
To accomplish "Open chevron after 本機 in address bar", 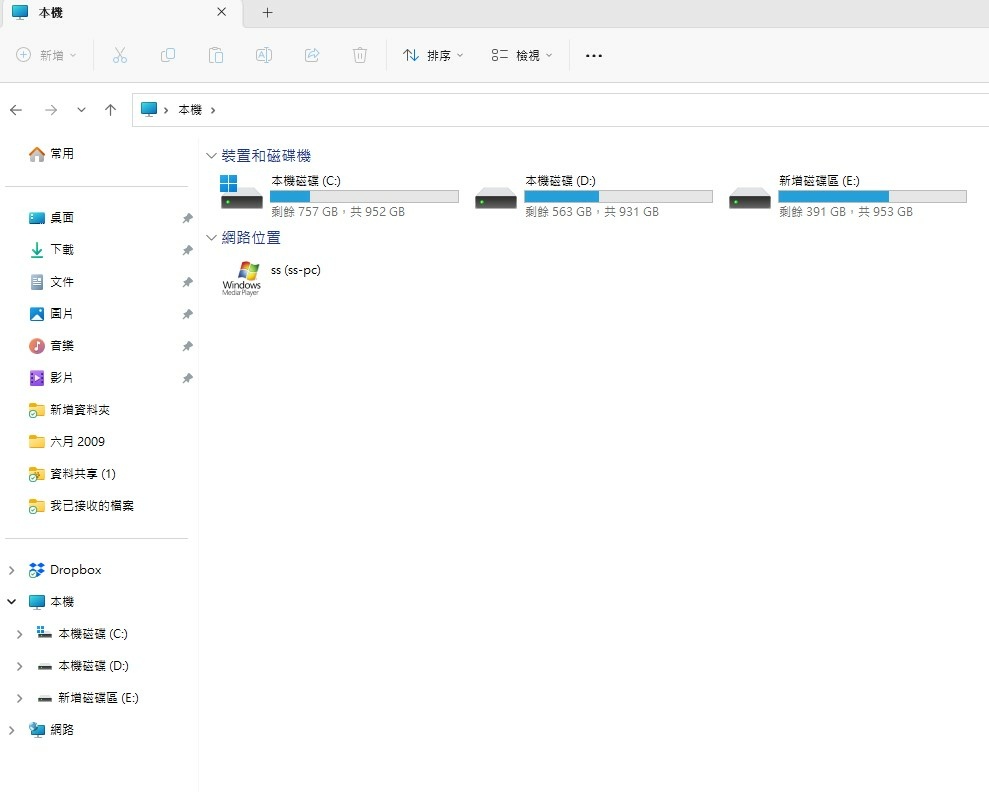I will (213, 110).
